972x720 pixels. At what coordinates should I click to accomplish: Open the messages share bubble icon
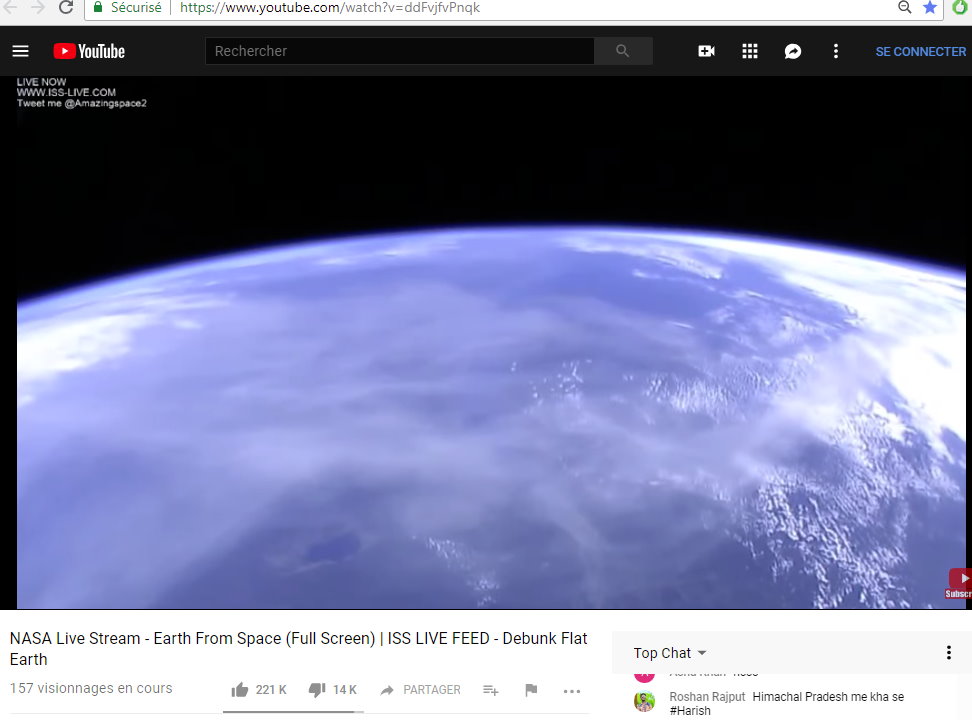[793, 51]
